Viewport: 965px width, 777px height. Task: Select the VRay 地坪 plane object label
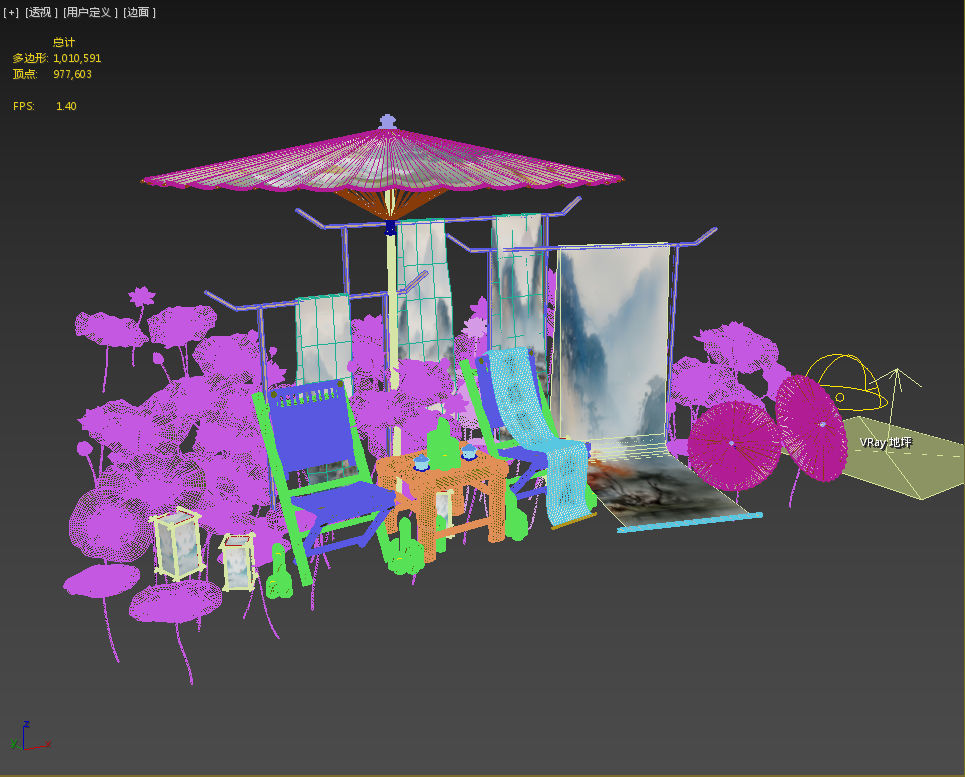pos(885,442)
